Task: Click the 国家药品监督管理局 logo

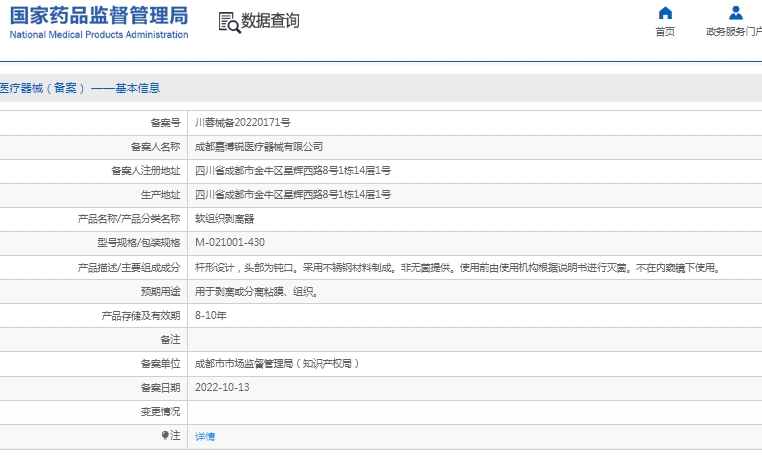Action: [x=99, y=16]
